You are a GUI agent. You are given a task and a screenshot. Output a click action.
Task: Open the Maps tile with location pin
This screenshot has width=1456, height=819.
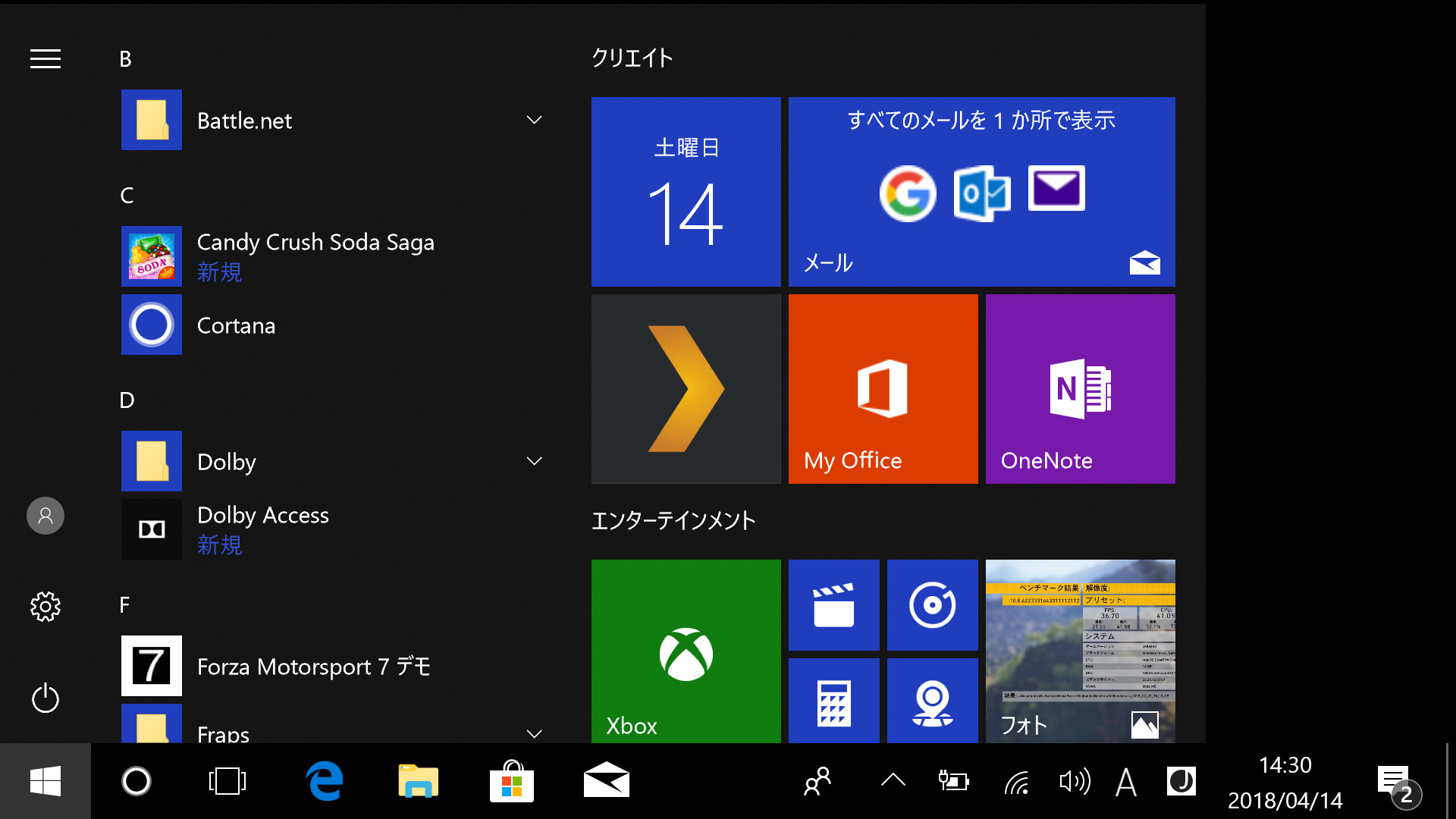point(932,701)
